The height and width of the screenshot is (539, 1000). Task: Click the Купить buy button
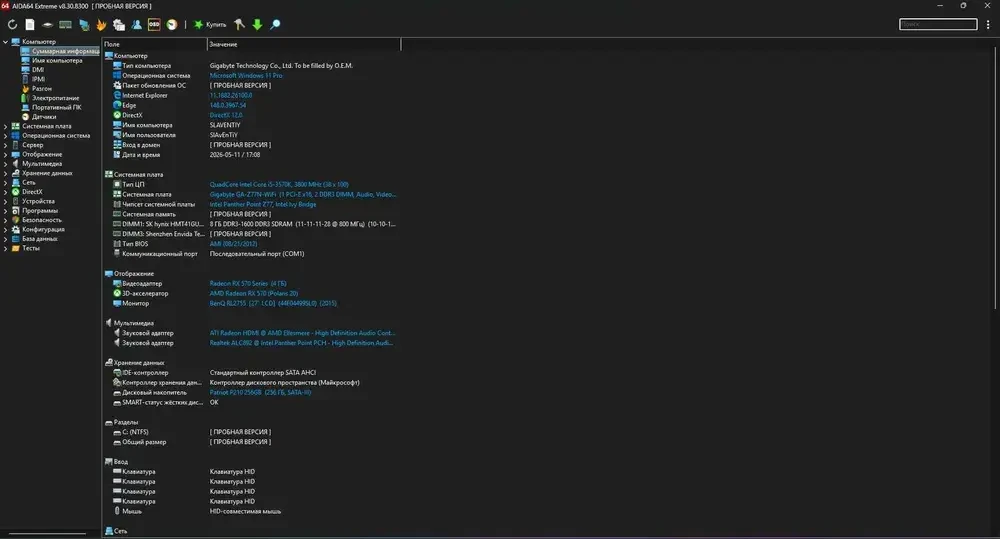(210, 24)
